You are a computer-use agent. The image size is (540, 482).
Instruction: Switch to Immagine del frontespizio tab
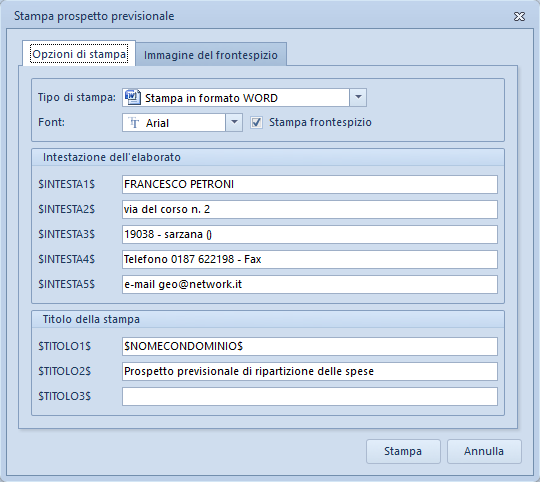tap(211, 55)
